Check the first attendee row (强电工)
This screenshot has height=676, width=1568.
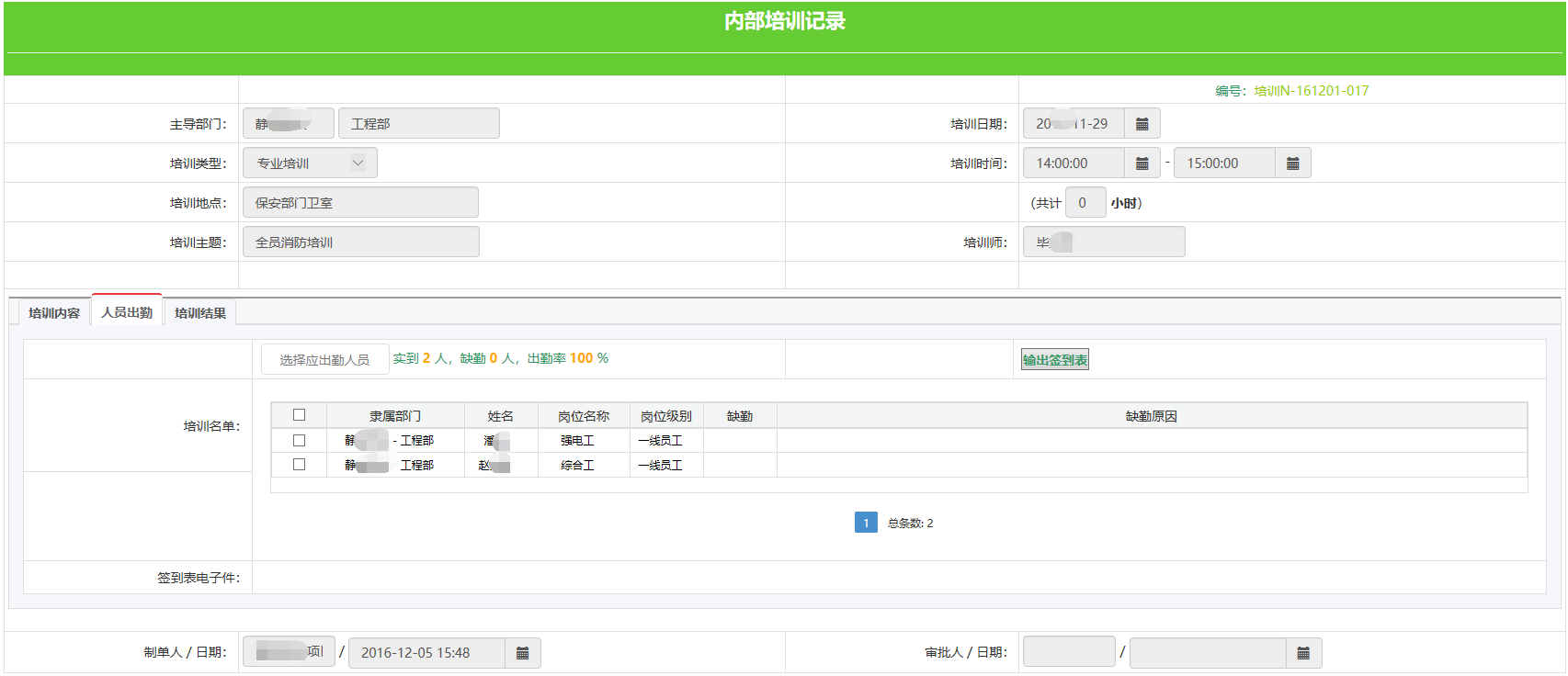299,441
